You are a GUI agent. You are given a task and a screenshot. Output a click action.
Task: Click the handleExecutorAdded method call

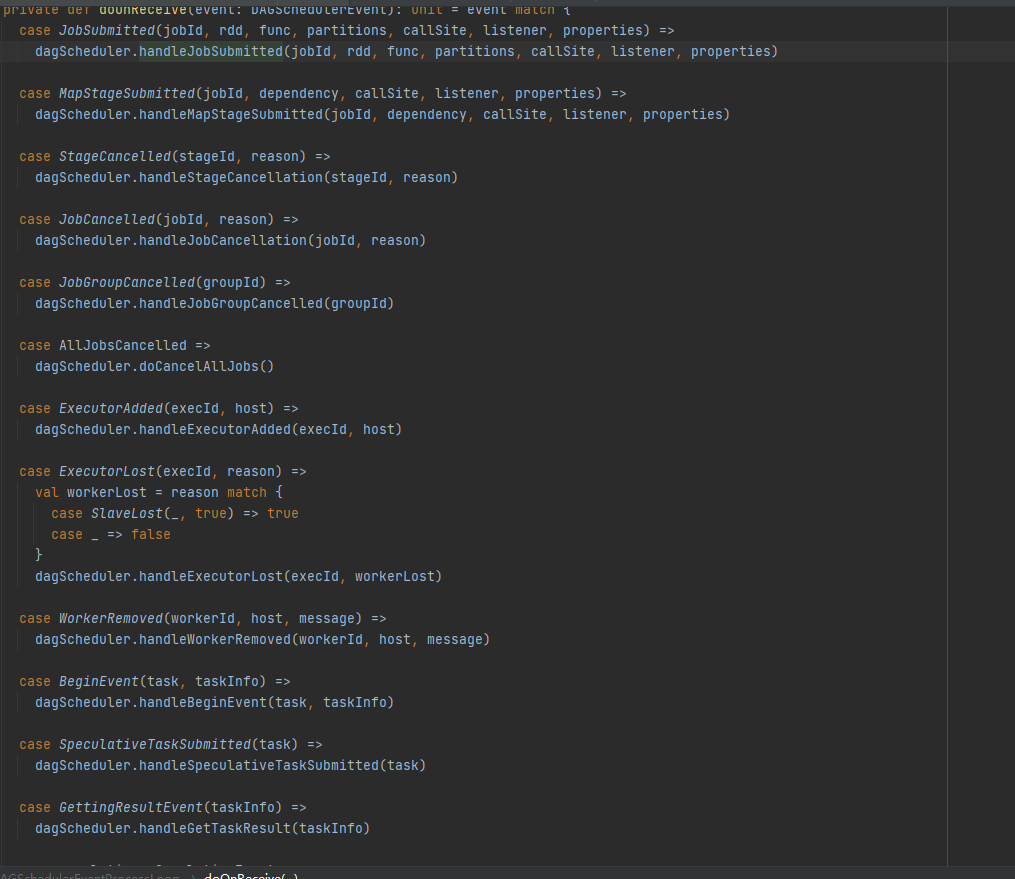pos(215,429)
